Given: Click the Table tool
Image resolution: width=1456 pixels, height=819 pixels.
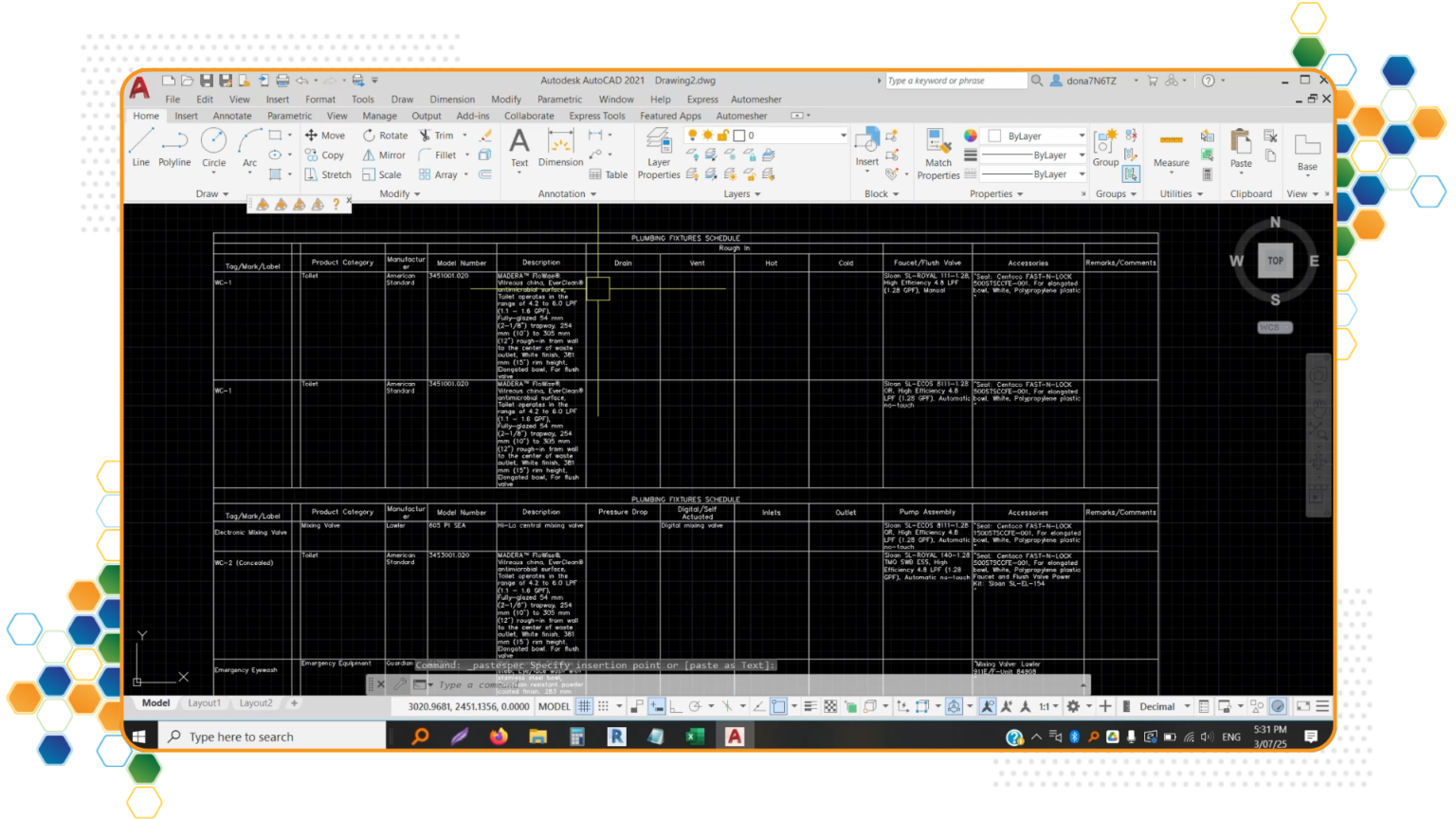Looking at the screenshot, I should 609,174.
